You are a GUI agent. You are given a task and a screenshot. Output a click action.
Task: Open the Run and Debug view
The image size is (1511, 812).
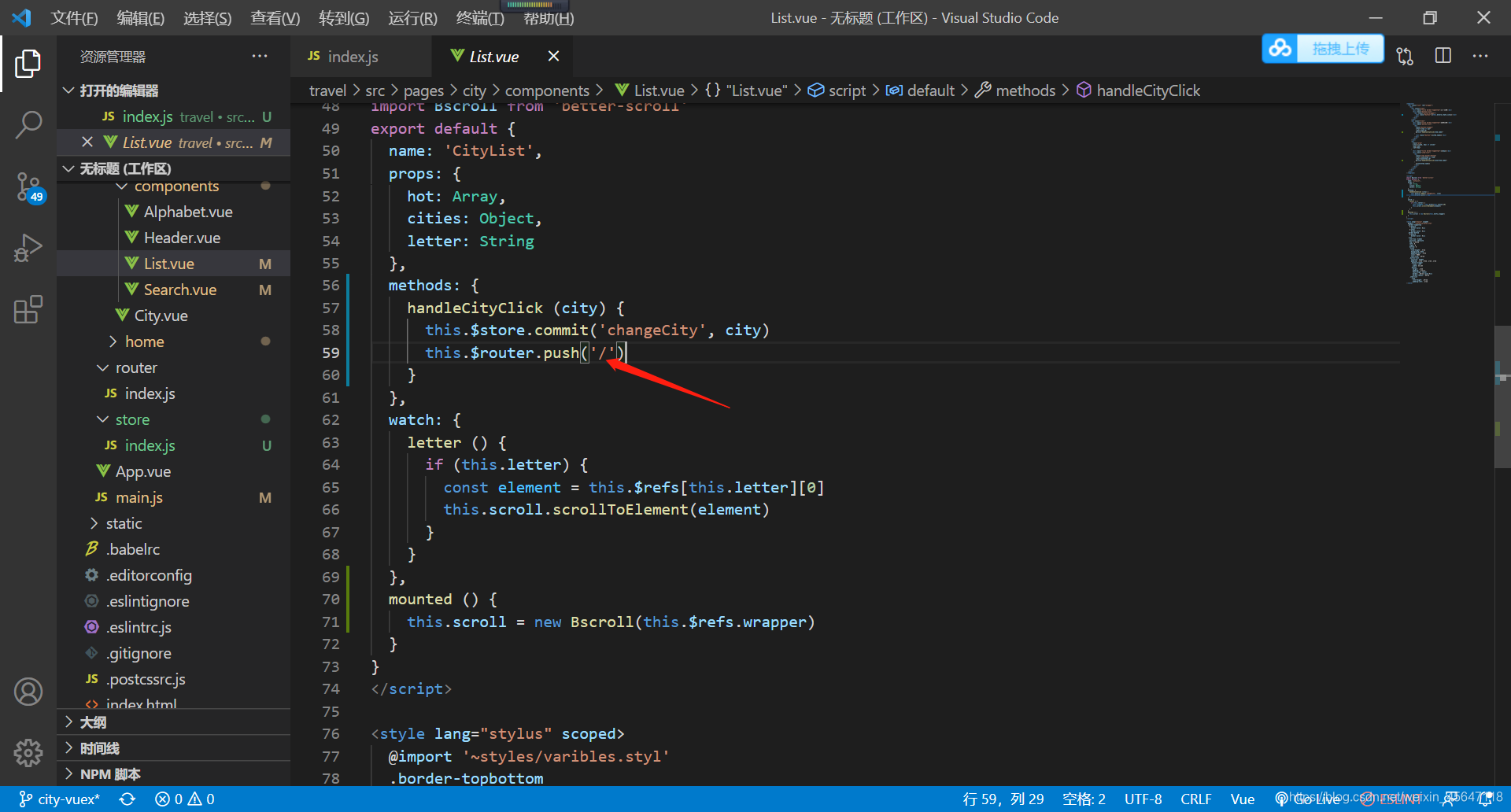coord(28,248)
